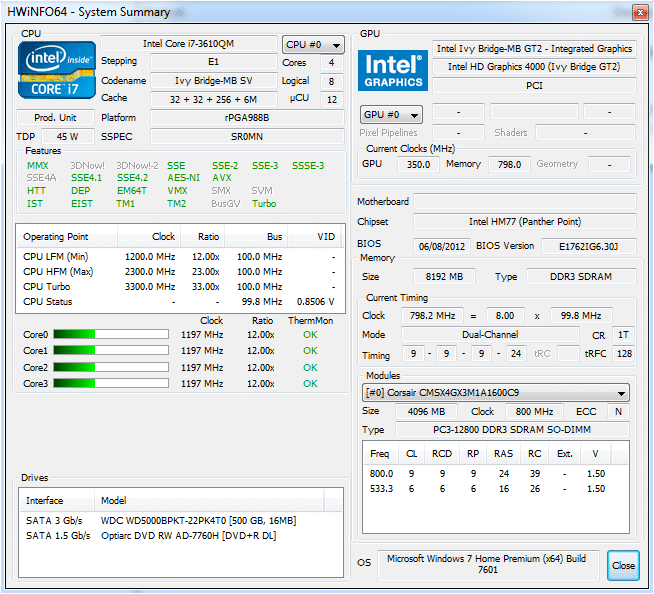Viewport: 654px width, 594px height.
Task: Select the CPU Status row
Action: tap(180, 302)
